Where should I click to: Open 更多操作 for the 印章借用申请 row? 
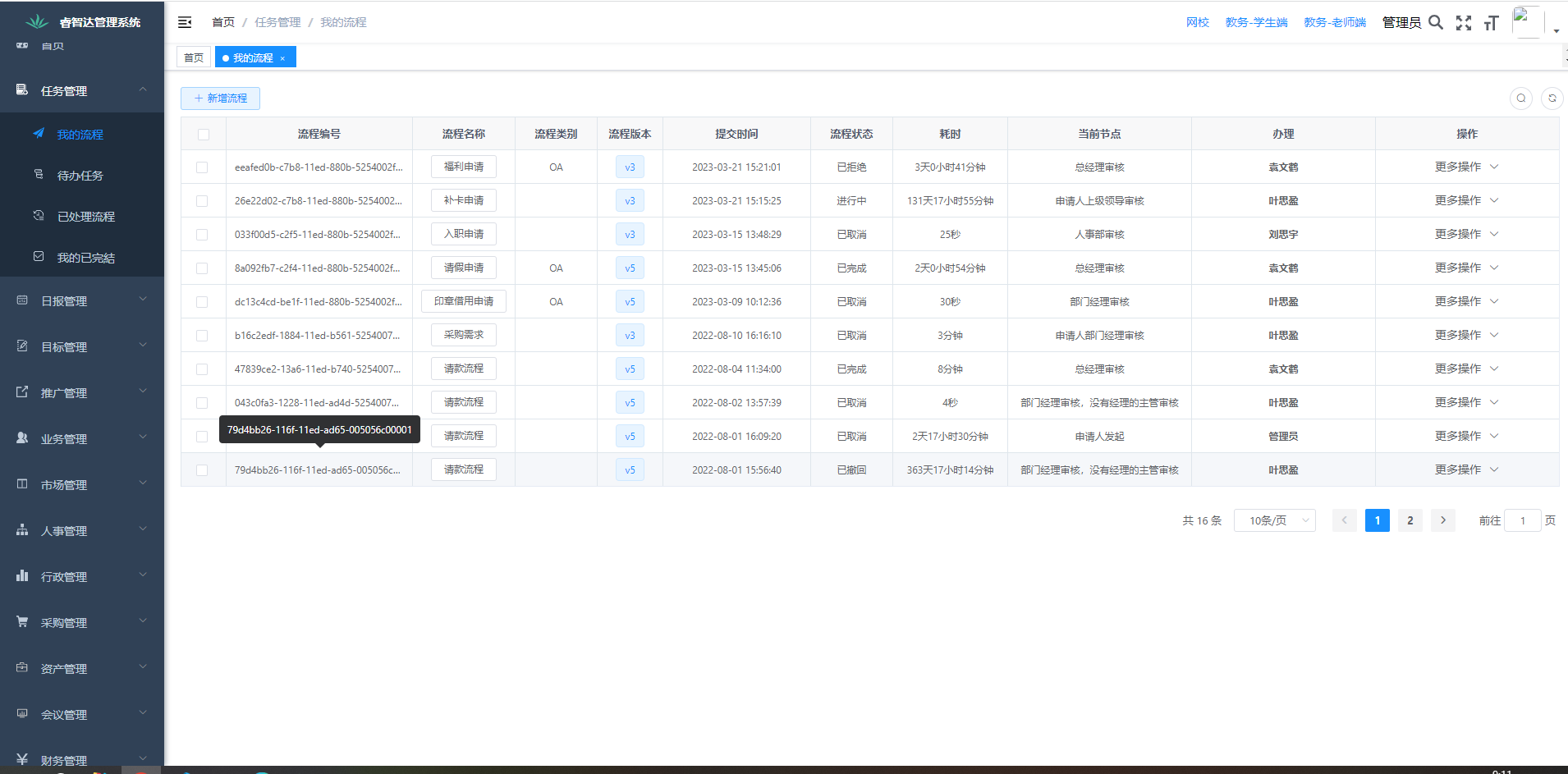coord(1466,301)
